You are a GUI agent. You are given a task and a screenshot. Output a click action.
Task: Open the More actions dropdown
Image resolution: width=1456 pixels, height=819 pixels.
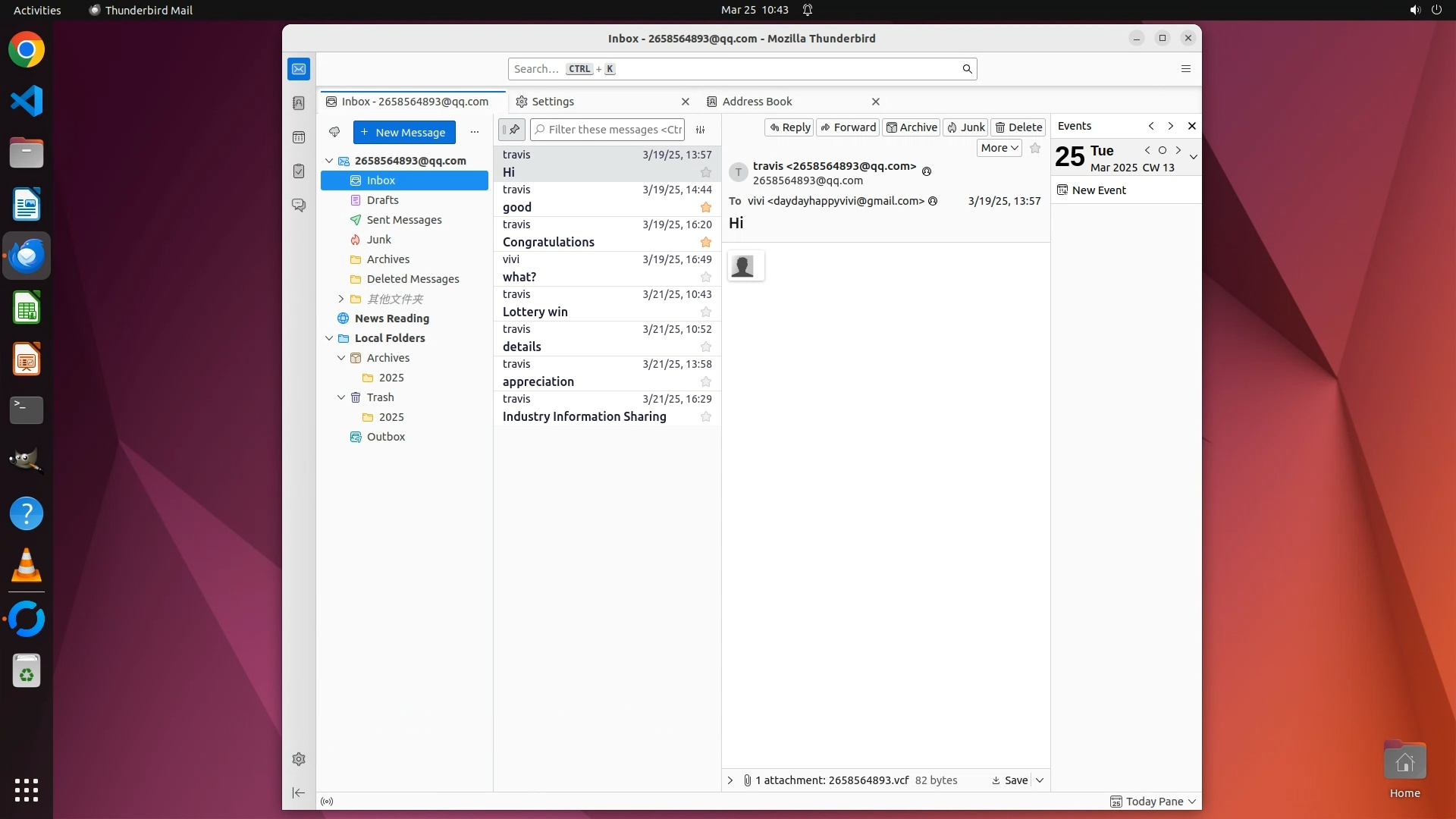click(x=999, y=148)
